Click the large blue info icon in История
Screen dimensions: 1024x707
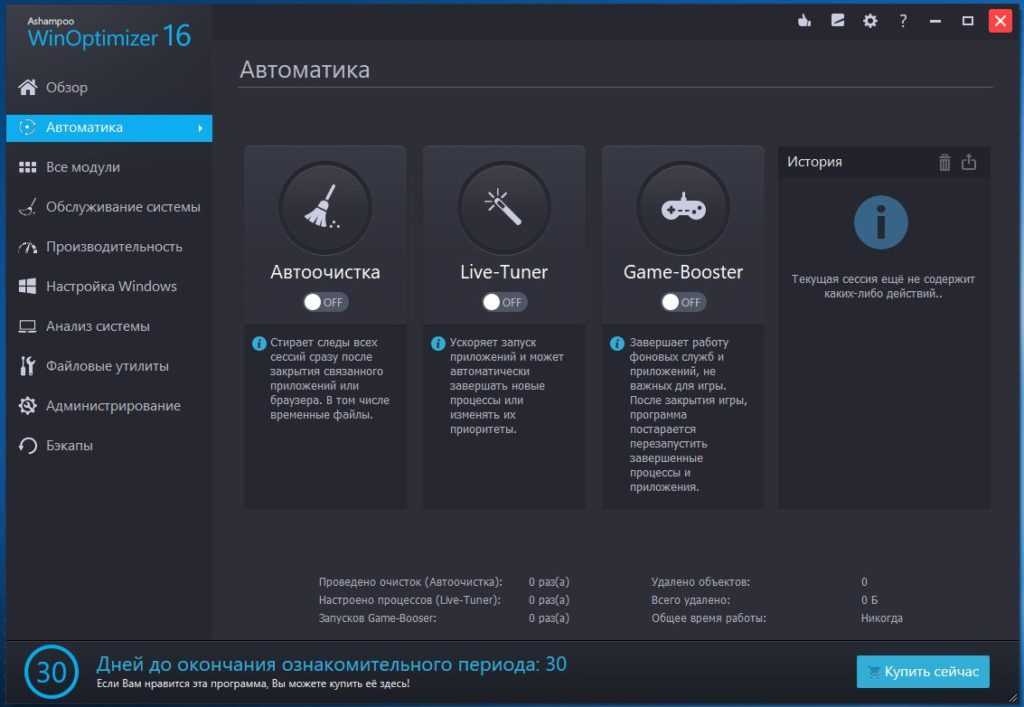881,223
